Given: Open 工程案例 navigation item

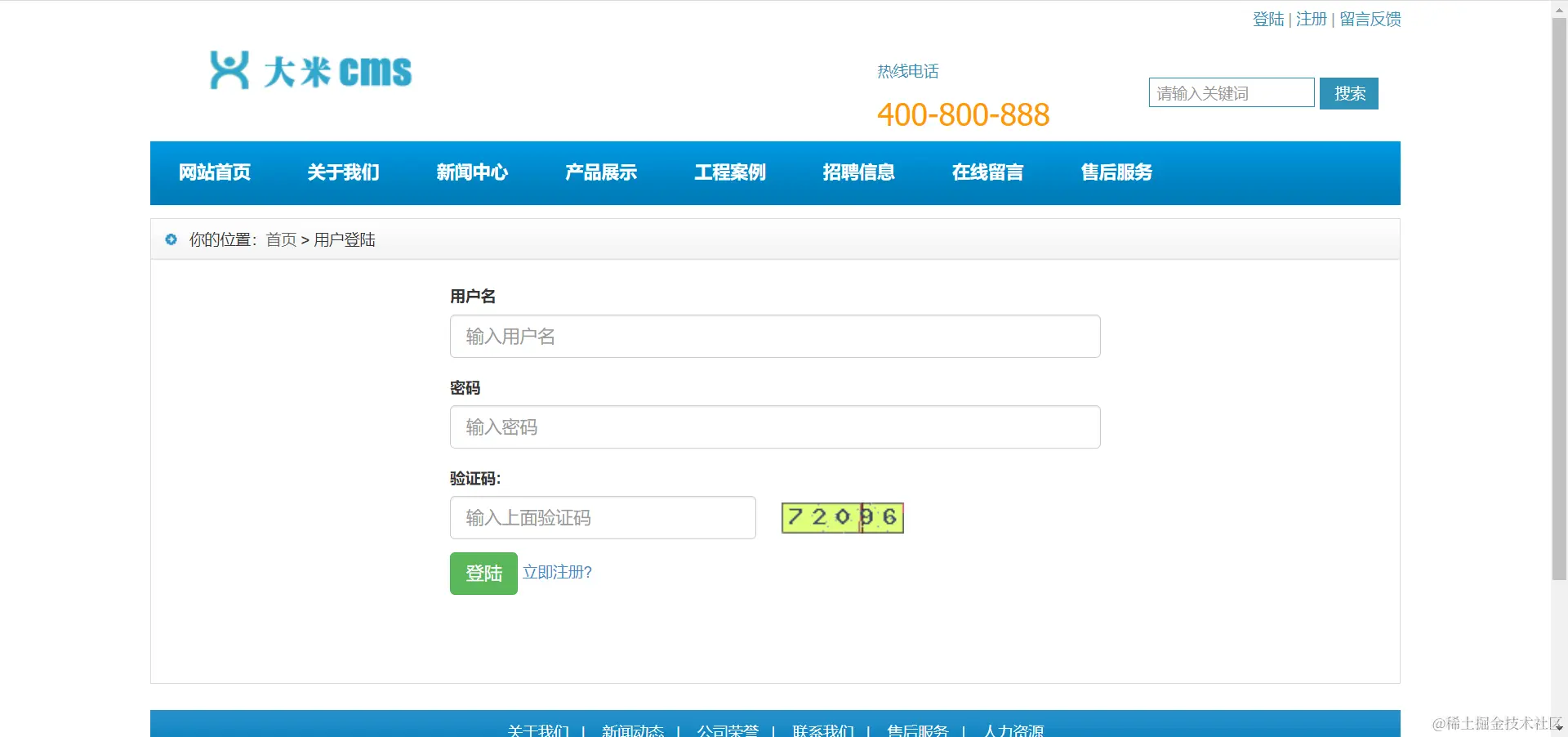Looking at the screenshot, I should point(730,172).
